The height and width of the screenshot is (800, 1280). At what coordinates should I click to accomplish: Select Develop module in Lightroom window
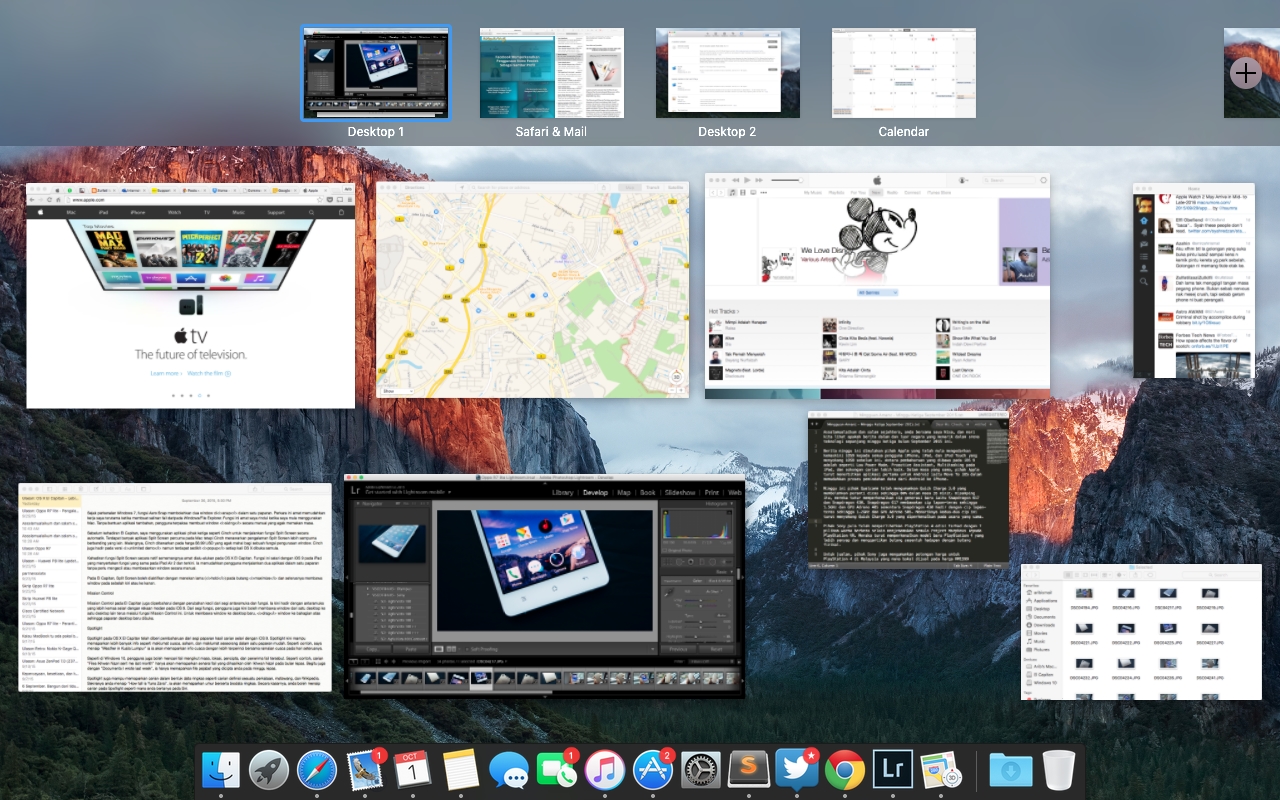tap(596, 493)
